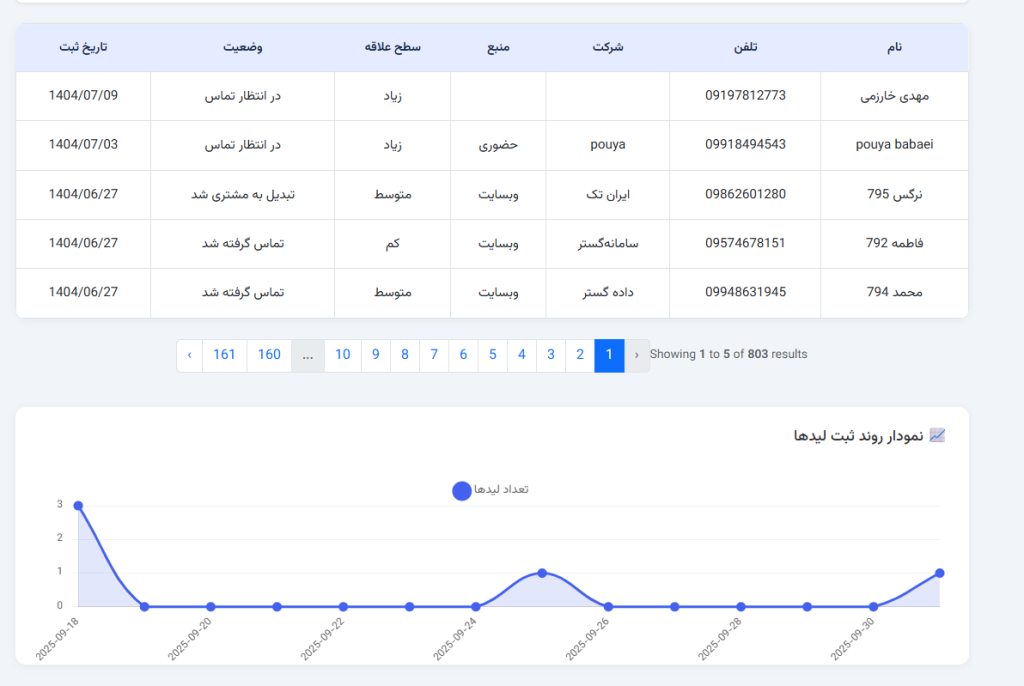
Task: Toggle the تعداد لیدها legend label
Action: [501, 489]
